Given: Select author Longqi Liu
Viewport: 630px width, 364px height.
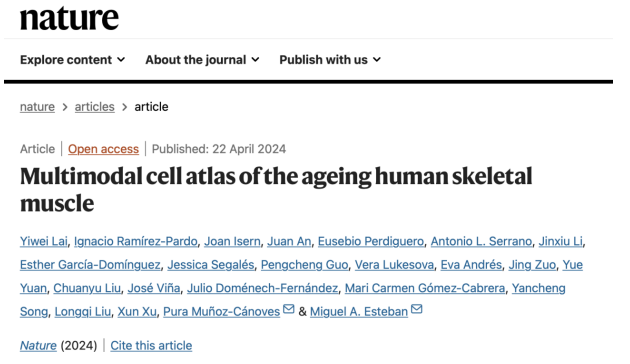Looking at the screenshot, I should pyautogui.click(x=83, y=312).
